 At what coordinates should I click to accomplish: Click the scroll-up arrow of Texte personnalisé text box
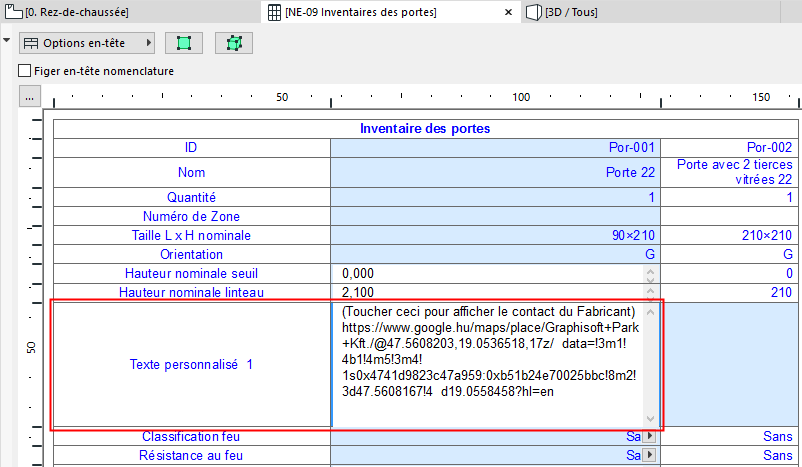(x=651, y=312)
